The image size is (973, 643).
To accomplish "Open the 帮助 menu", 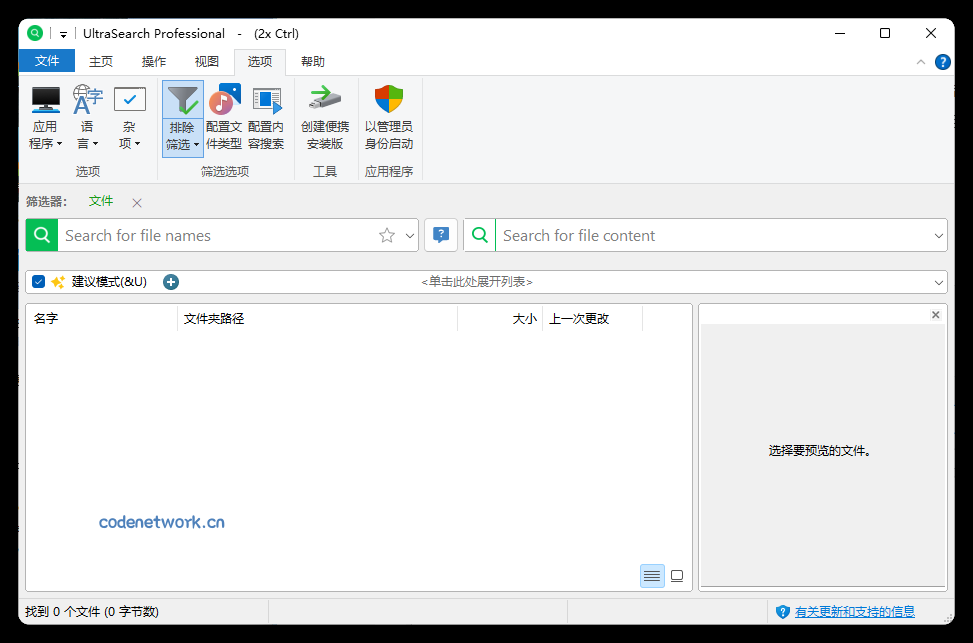I will coord(312,61).
